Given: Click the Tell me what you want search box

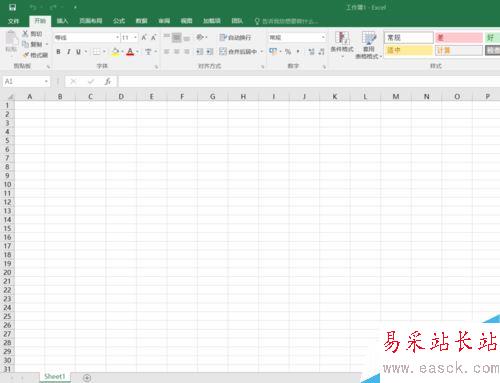Looking at the screenshot, I should 287,21.
